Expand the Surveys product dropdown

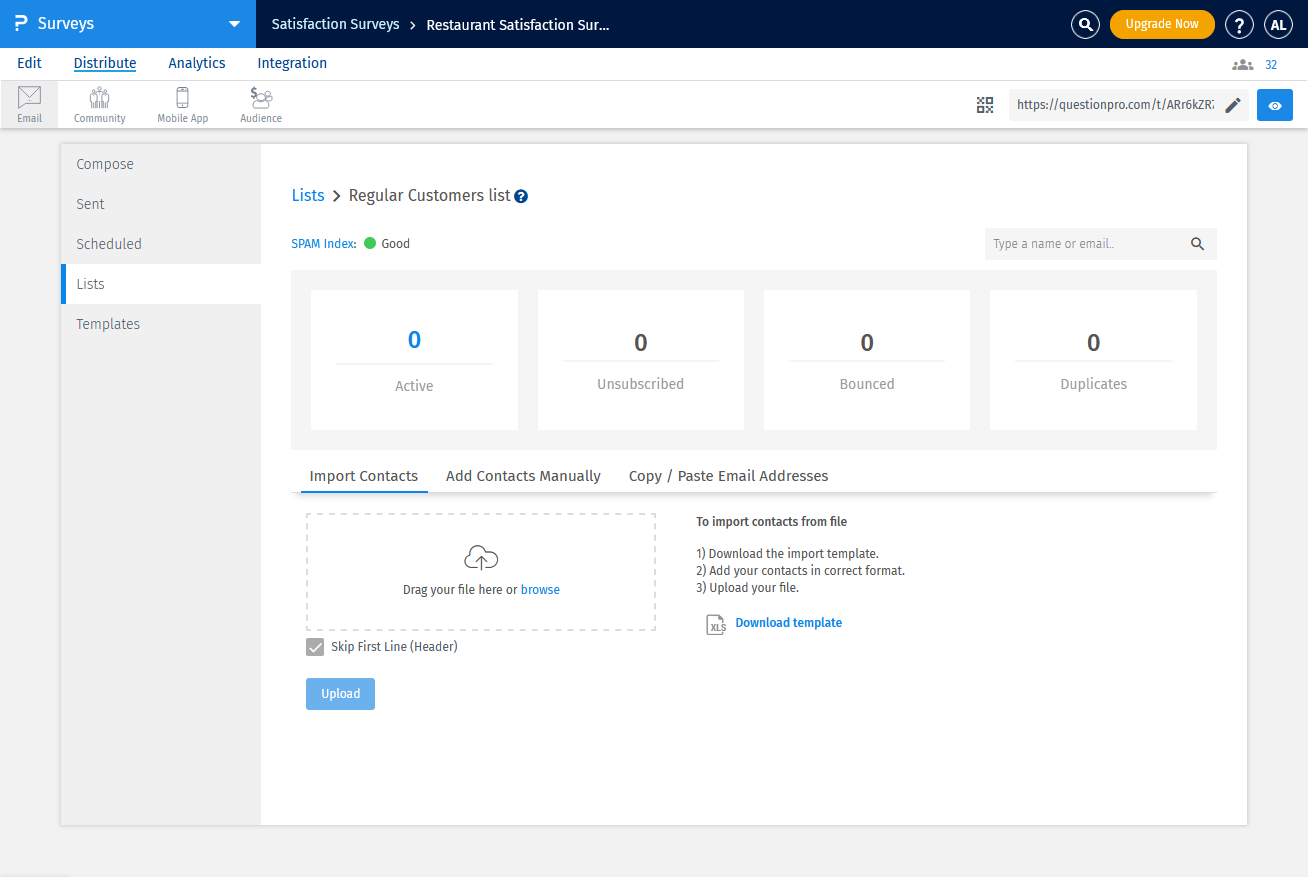coord(234,24)
